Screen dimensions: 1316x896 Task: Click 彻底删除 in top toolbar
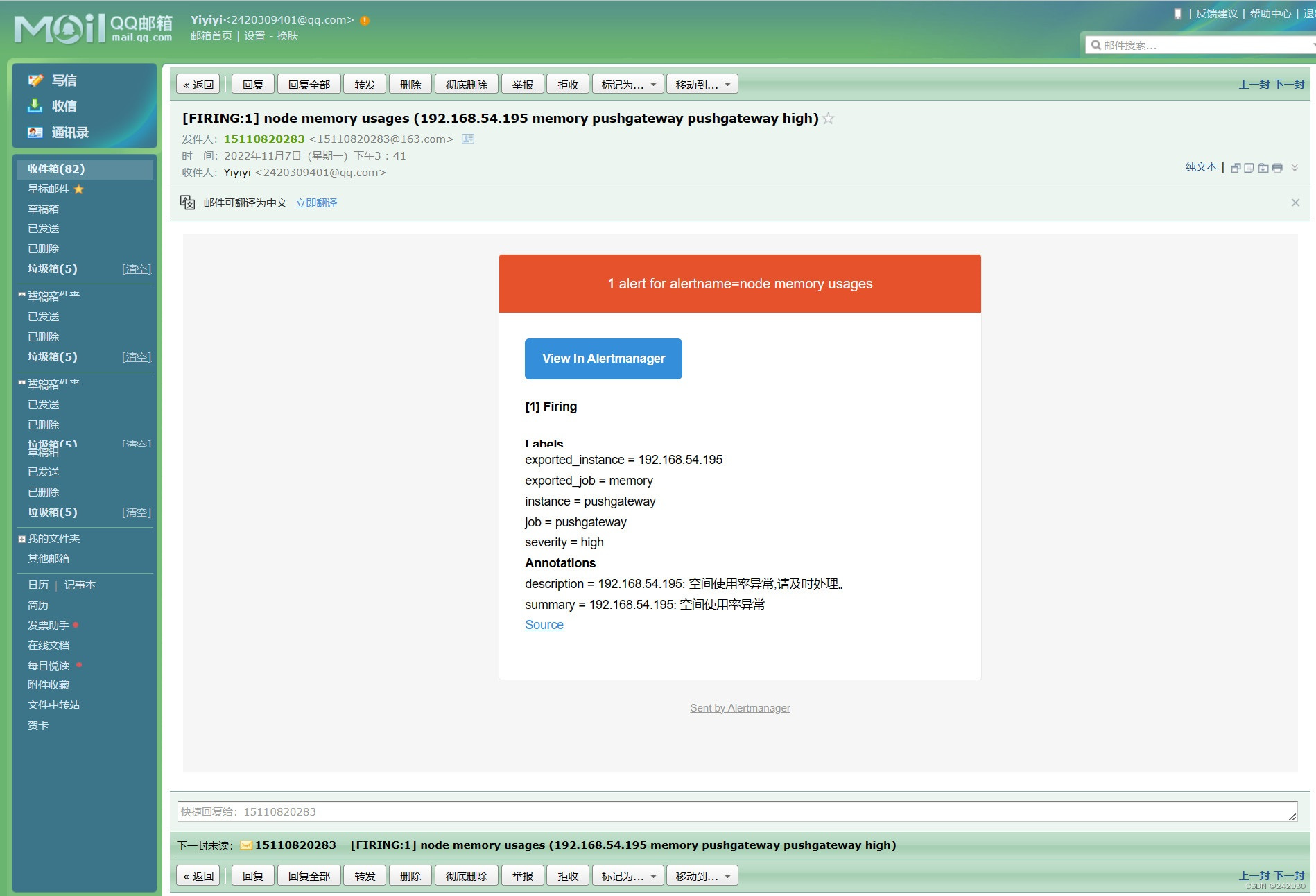pyautogui.click(x=467, y=85)
